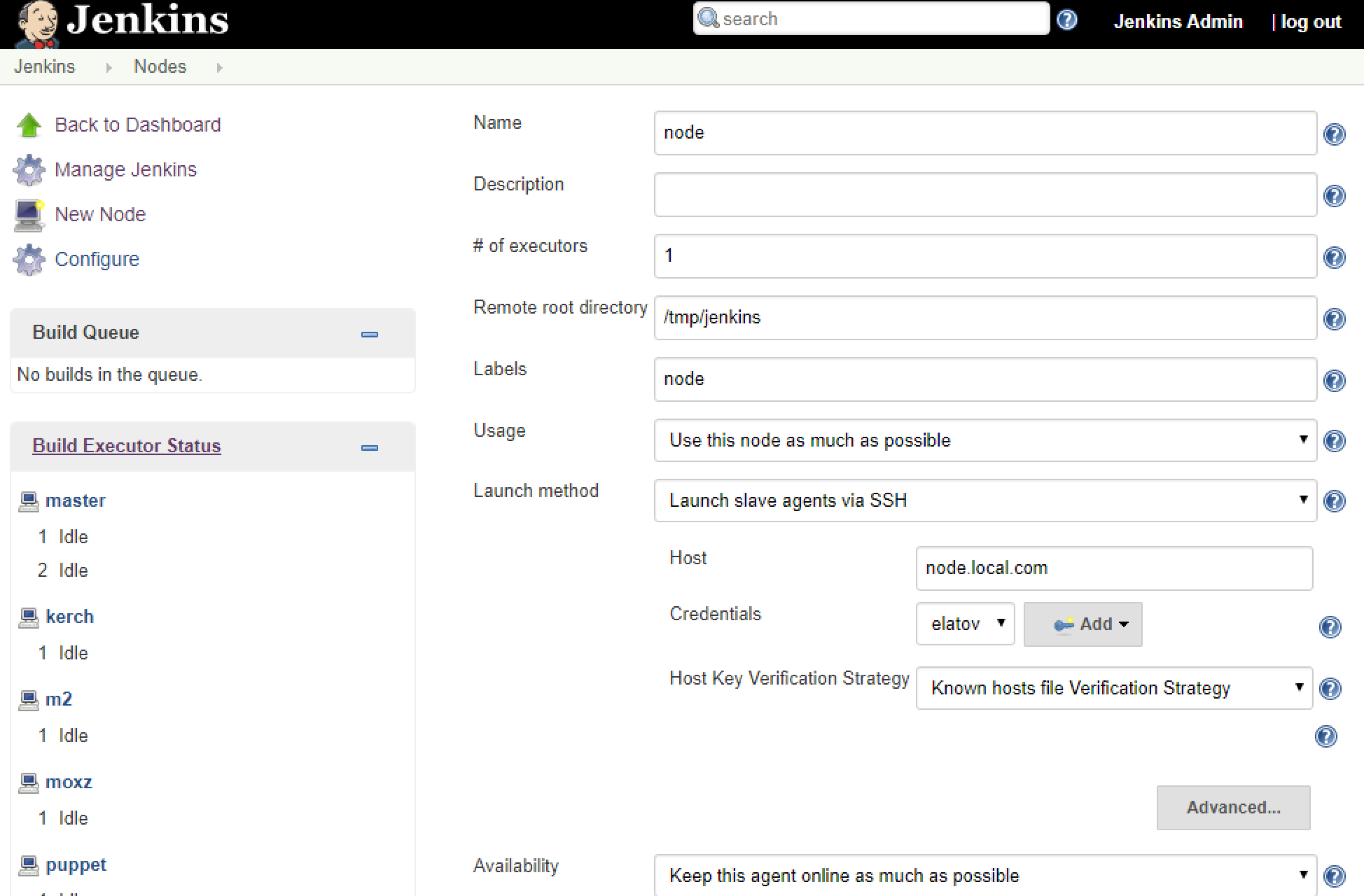Open help for Remote root directory
This screenshot has height=896, width=1364.
tap(1334, 318)
